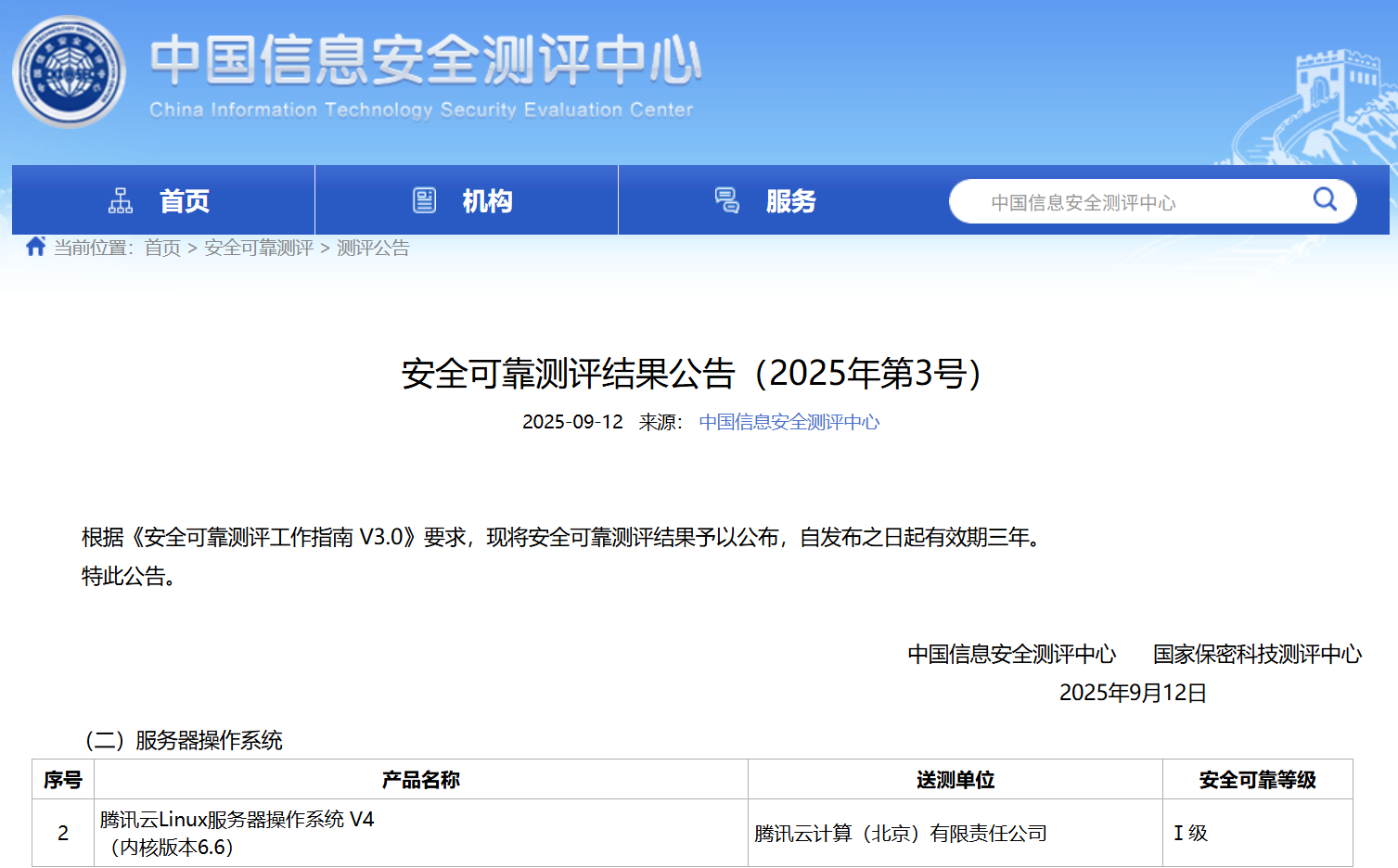Follow the 中国信息安全测评中心 source link

point(789,422)
